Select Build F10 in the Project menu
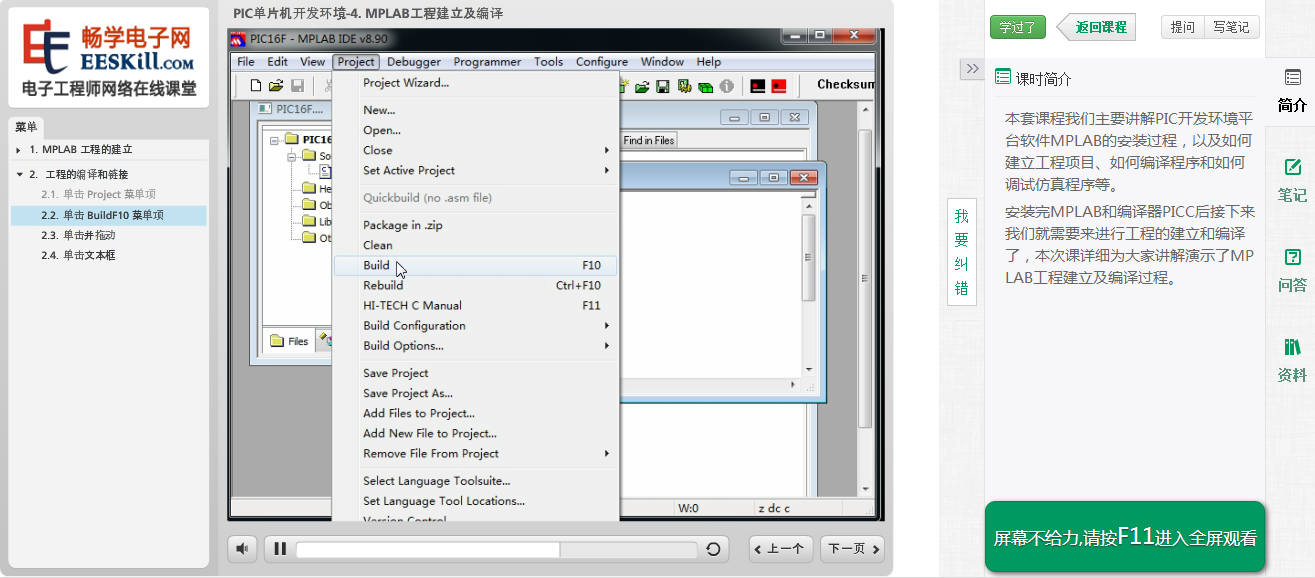This screenshot has height=578, width=1315. tap(475, 265)
